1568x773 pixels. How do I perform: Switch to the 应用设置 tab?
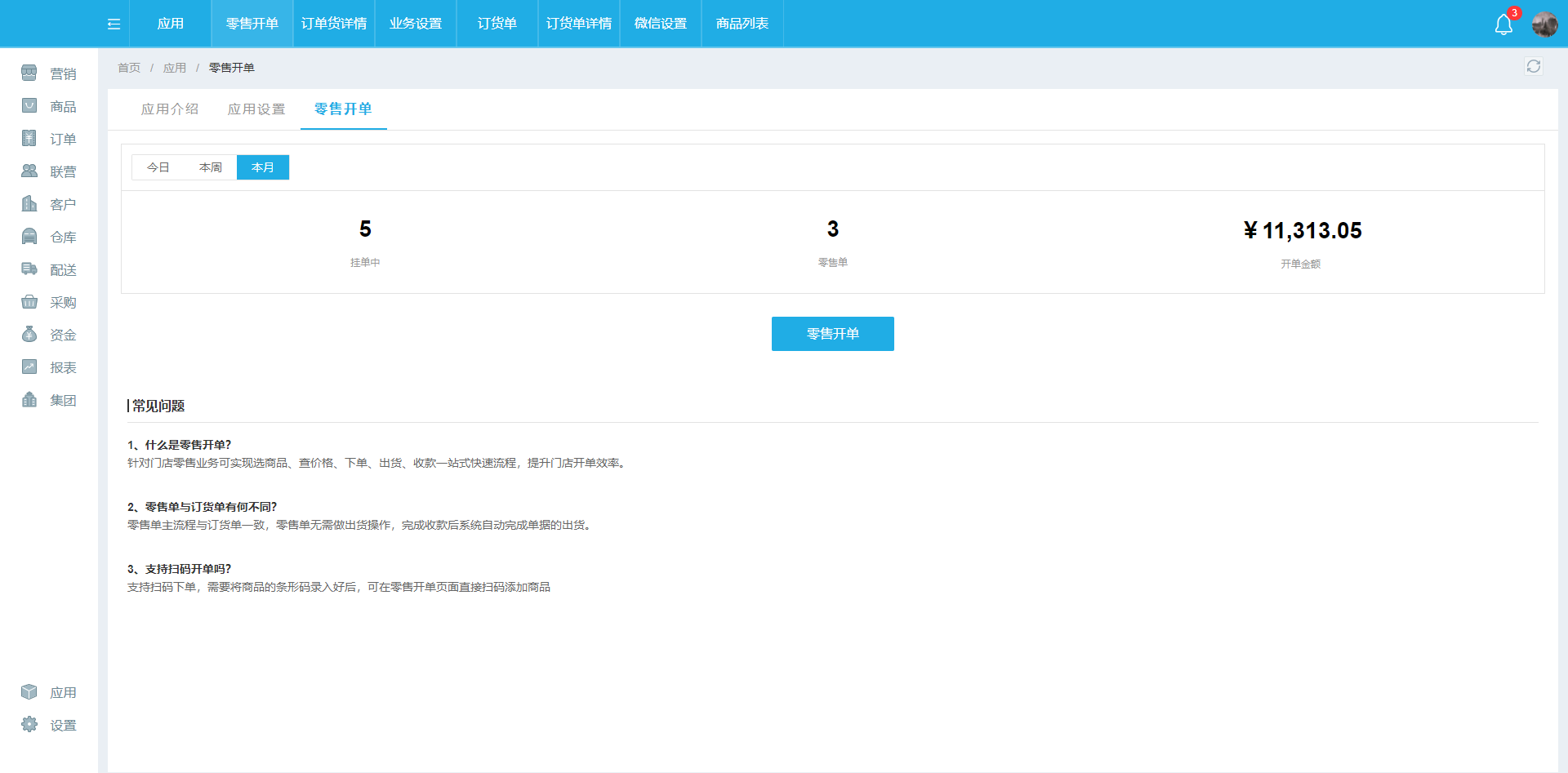(x=256, y=109)
